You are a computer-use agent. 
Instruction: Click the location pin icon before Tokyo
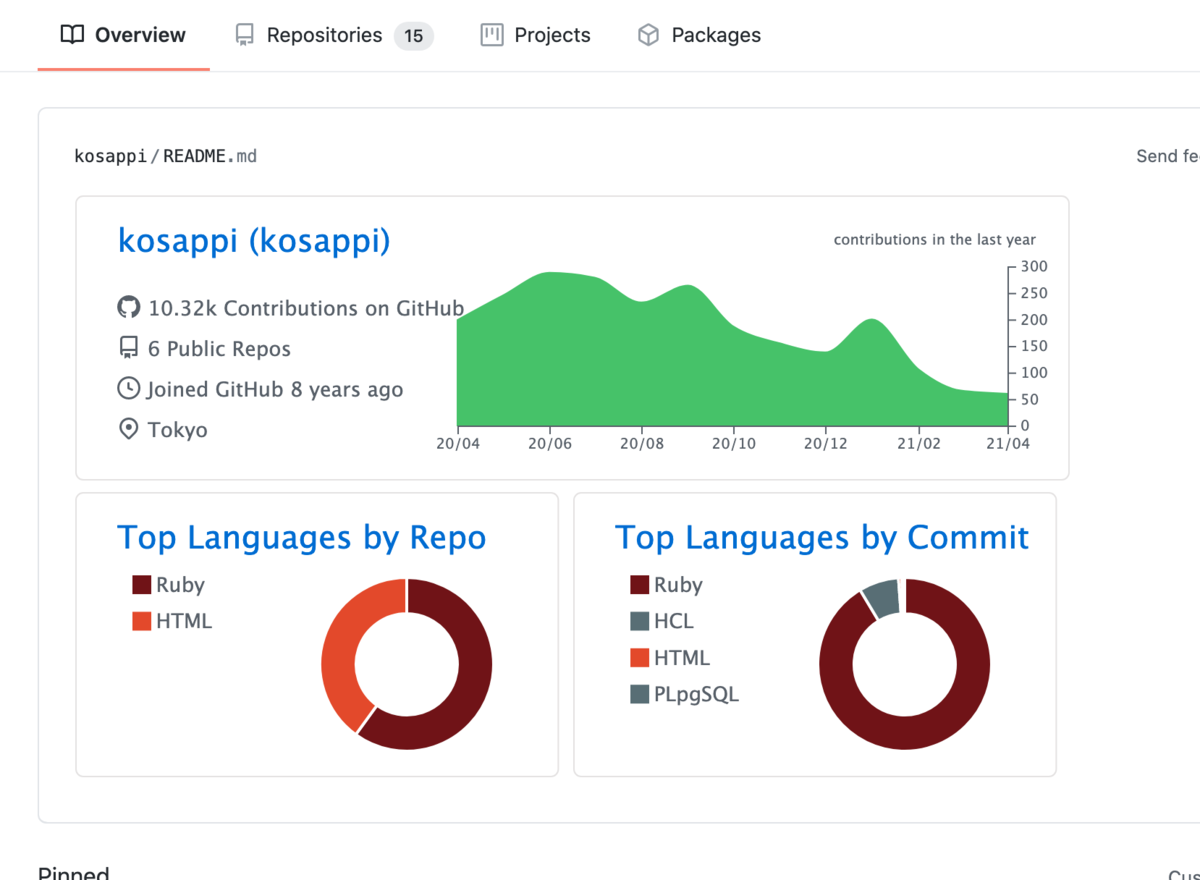[x=128, y=428]
